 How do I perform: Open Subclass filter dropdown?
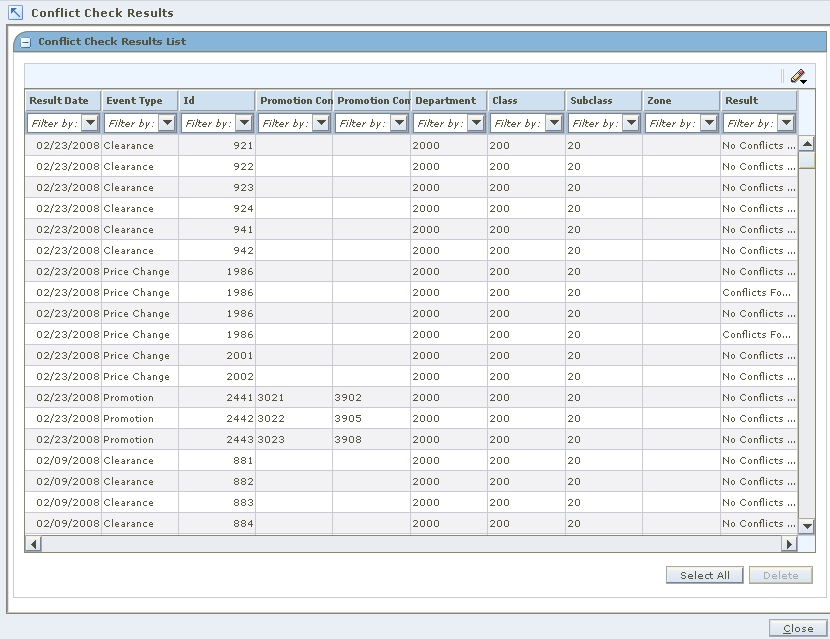coord(631,123)
